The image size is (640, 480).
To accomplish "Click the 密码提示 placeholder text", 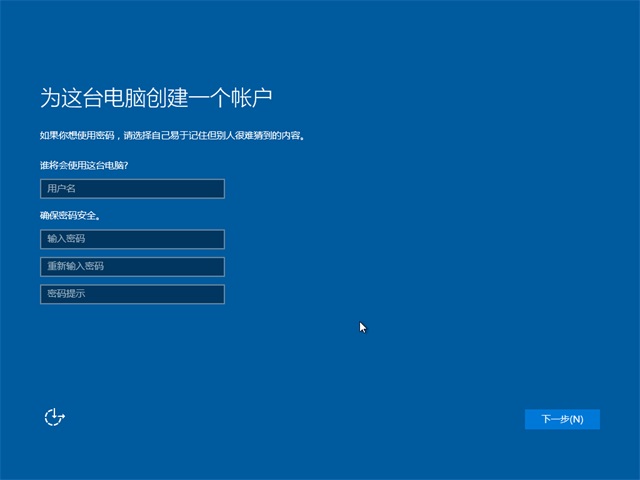I will 65,294.
